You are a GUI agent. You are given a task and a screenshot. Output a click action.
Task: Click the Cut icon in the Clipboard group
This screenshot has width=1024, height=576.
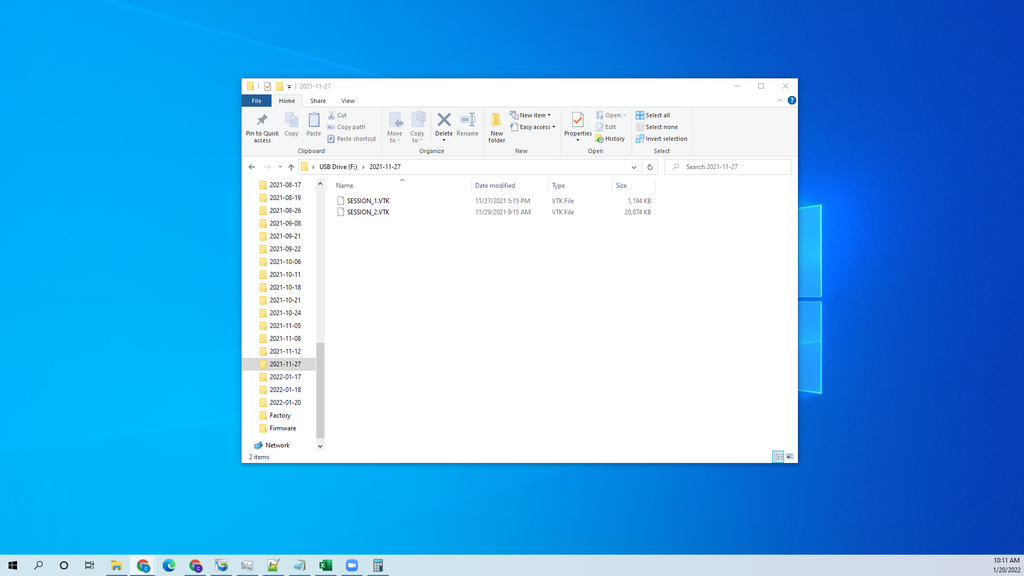[340, 115]
